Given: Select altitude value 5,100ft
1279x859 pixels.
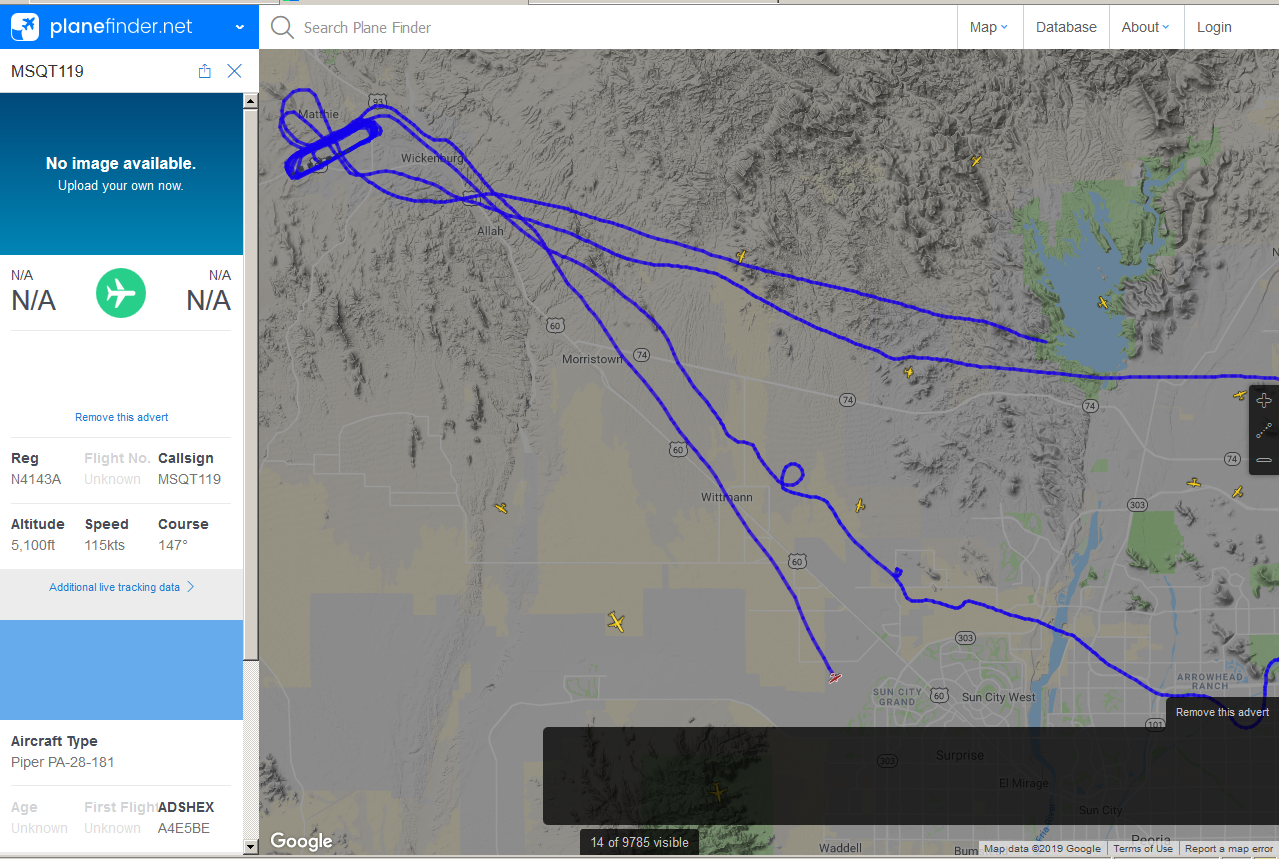Looking at the screenshot, I should click(38, 545).
